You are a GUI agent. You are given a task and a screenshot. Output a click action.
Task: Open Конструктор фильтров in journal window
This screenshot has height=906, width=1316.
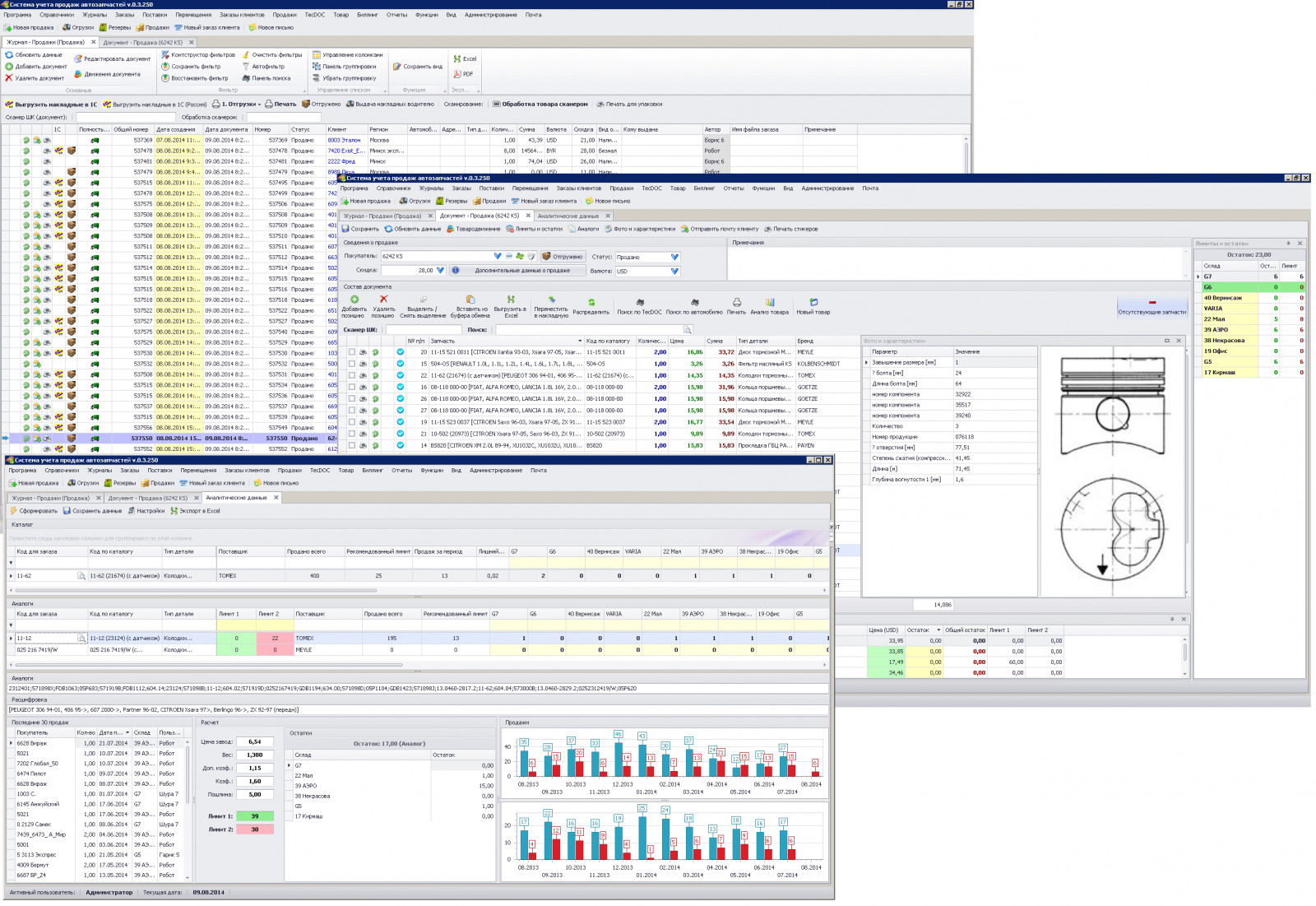(197, 55)
